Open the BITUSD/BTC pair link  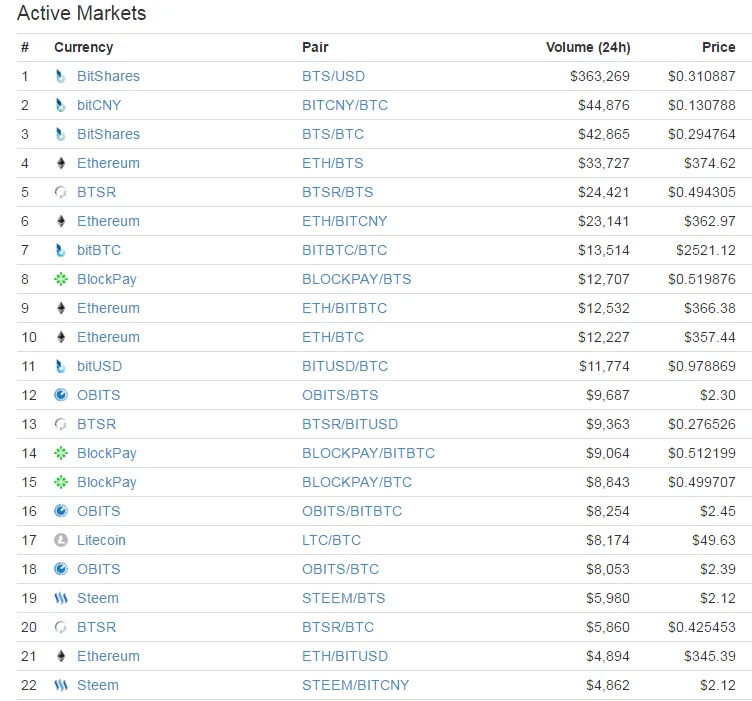[x=345, y=366]
